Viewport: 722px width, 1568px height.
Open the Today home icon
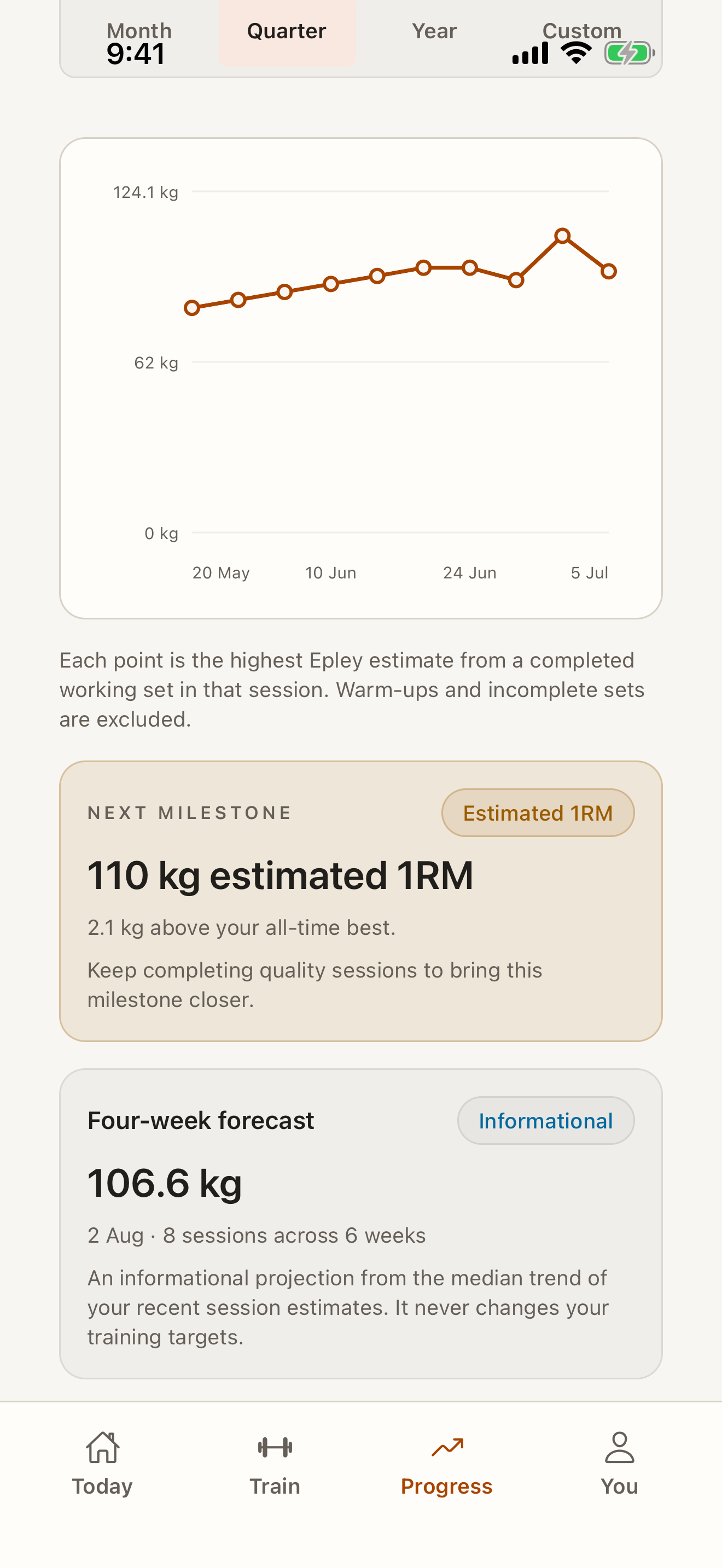coord(102,1447)
